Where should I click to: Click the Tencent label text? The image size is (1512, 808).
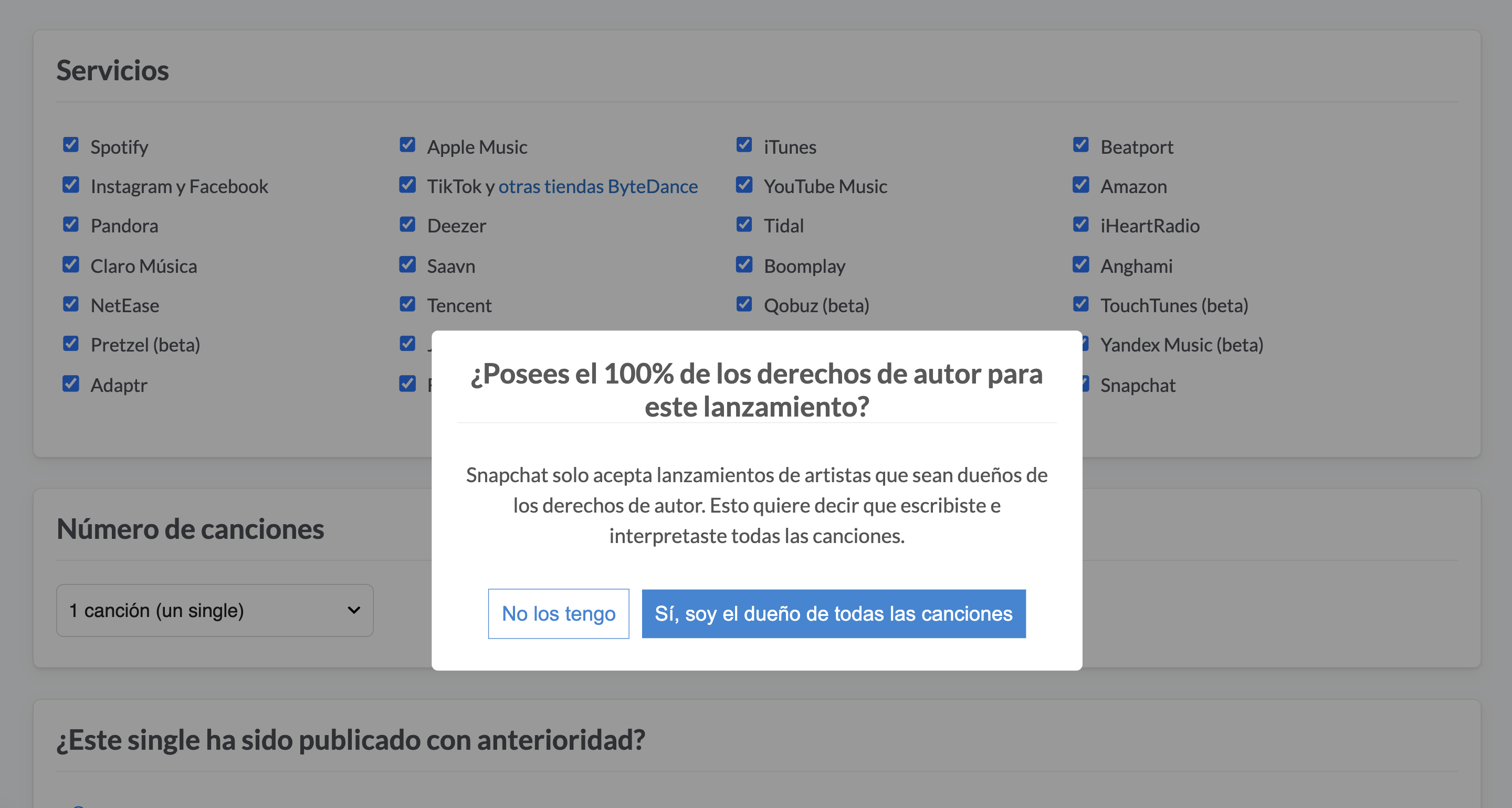tap(459, 305)
